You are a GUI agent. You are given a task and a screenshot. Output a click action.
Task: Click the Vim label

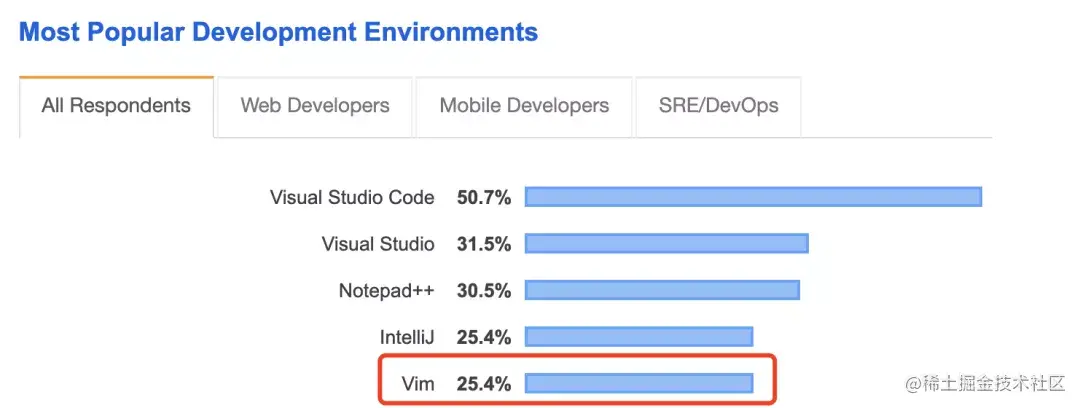pos(418,384)
